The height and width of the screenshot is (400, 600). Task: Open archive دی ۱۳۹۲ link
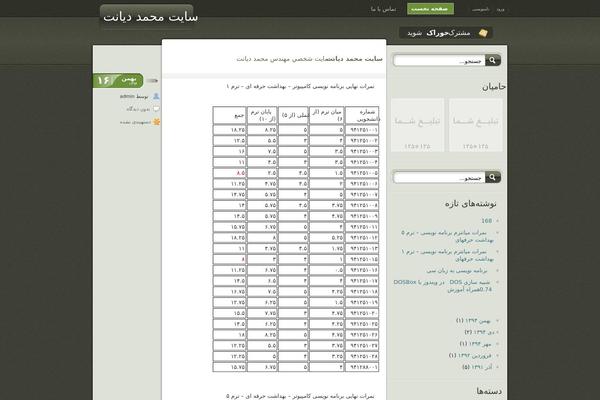[x=478, y=332]
